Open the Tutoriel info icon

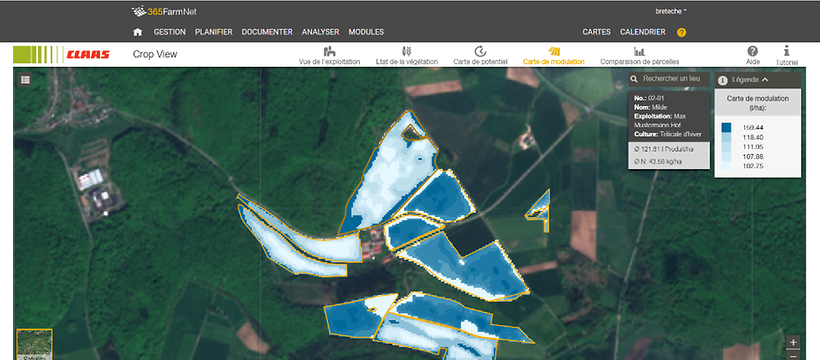787,55
